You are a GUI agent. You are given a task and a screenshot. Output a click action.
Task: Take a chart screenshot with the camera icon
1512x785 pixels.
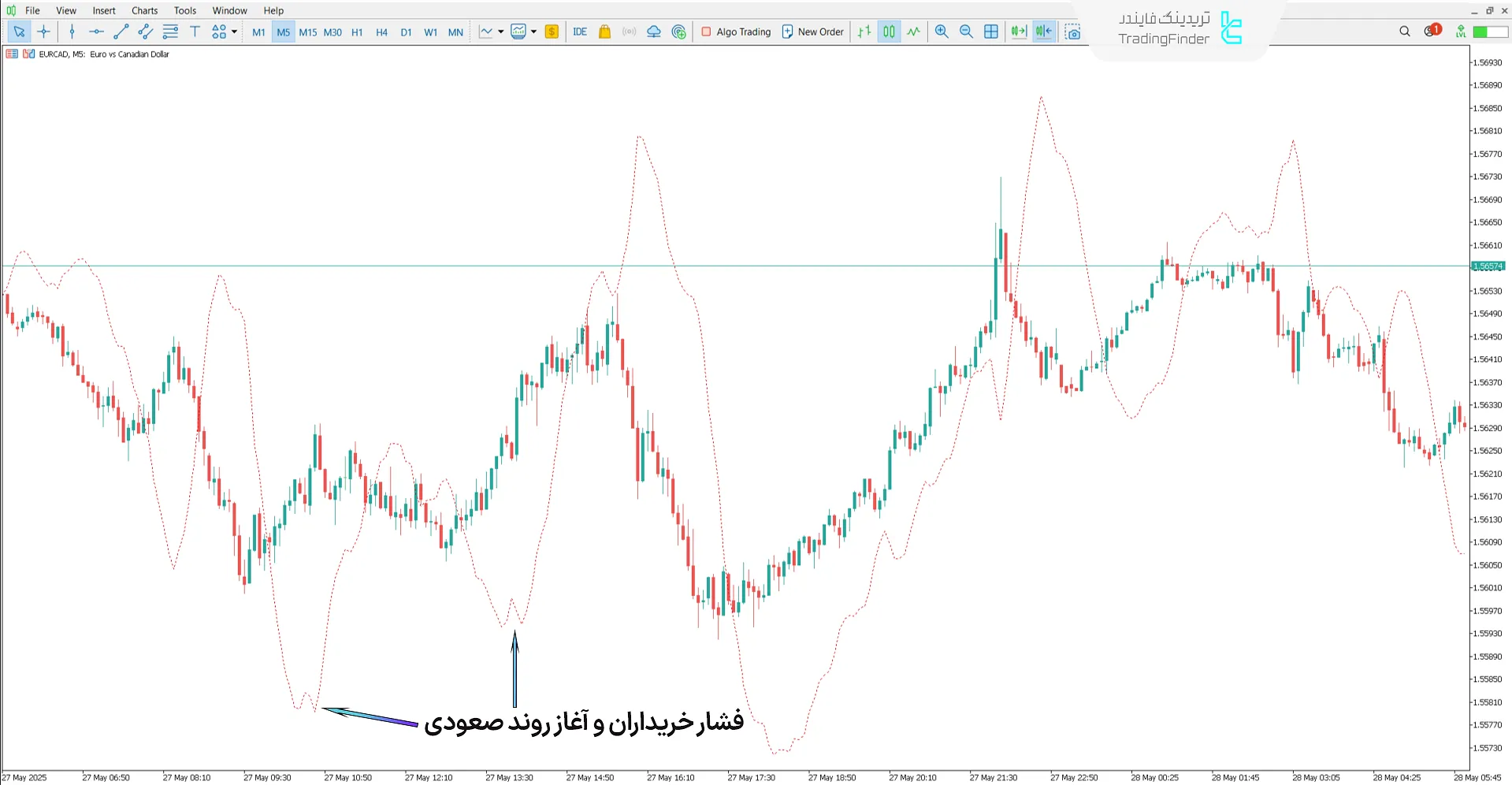tap(1073, 32)
